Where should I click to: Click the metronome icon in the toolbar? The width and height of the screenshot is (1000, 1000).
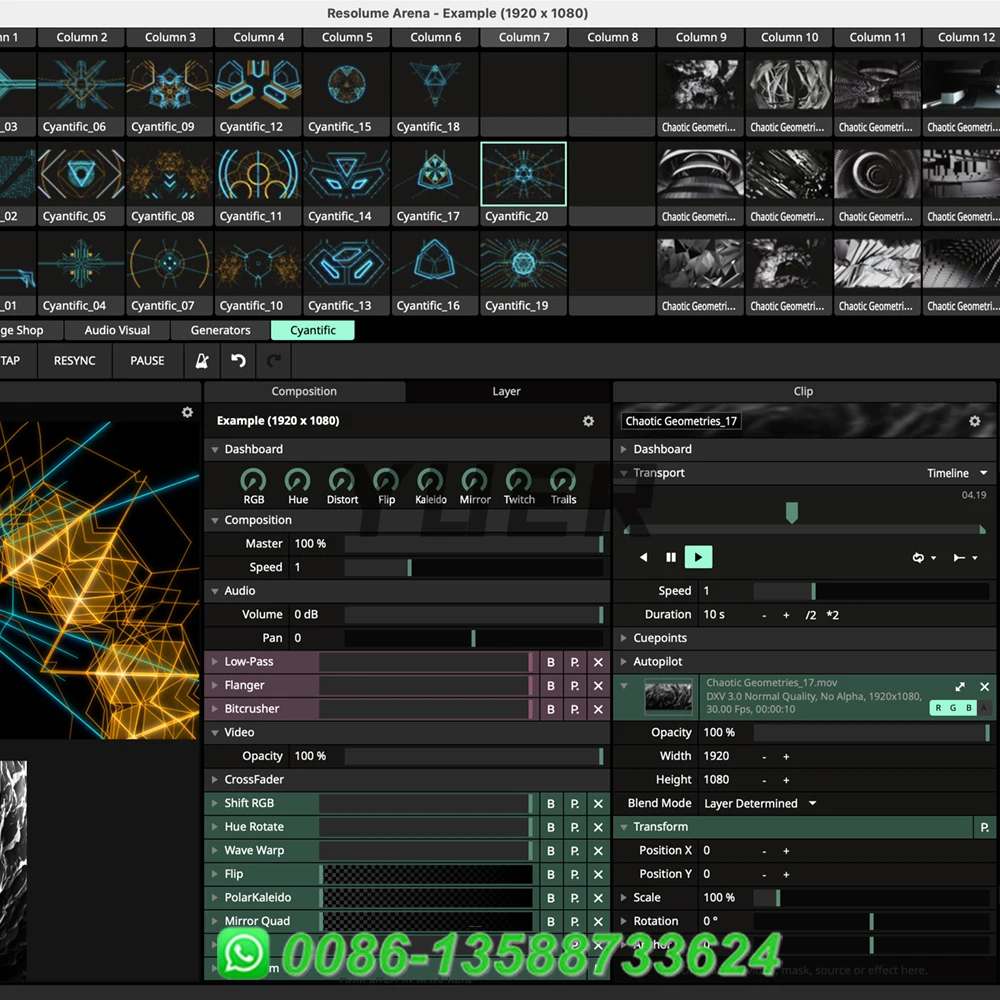click(202, 361)
